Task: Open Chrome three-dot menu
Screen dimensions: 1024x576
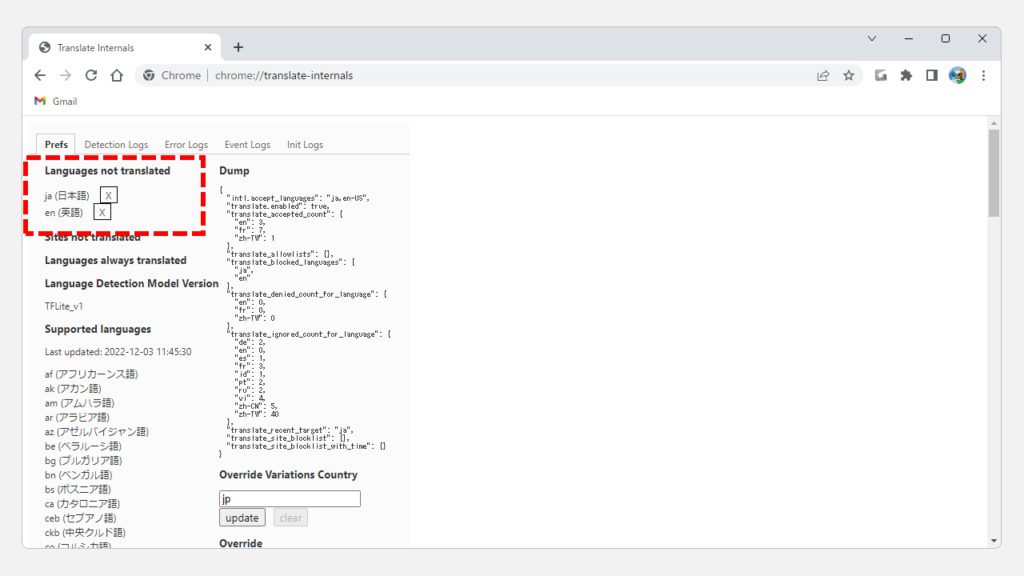Action: pyautogui.click(x=983, y=75)
